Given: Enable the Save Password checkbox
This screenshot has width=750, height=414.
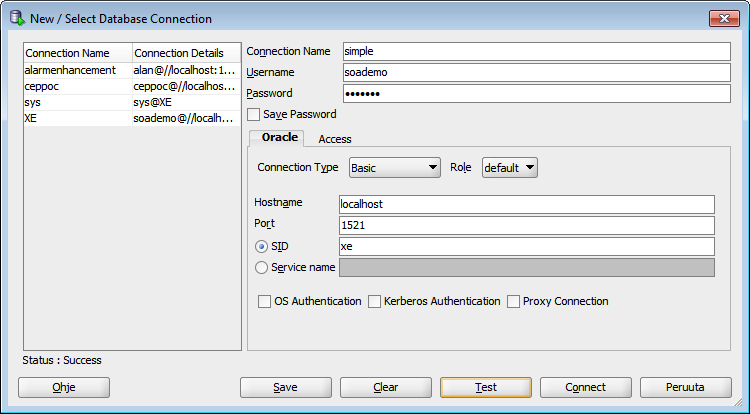Looking at the screenshot, I should point(254,114).
